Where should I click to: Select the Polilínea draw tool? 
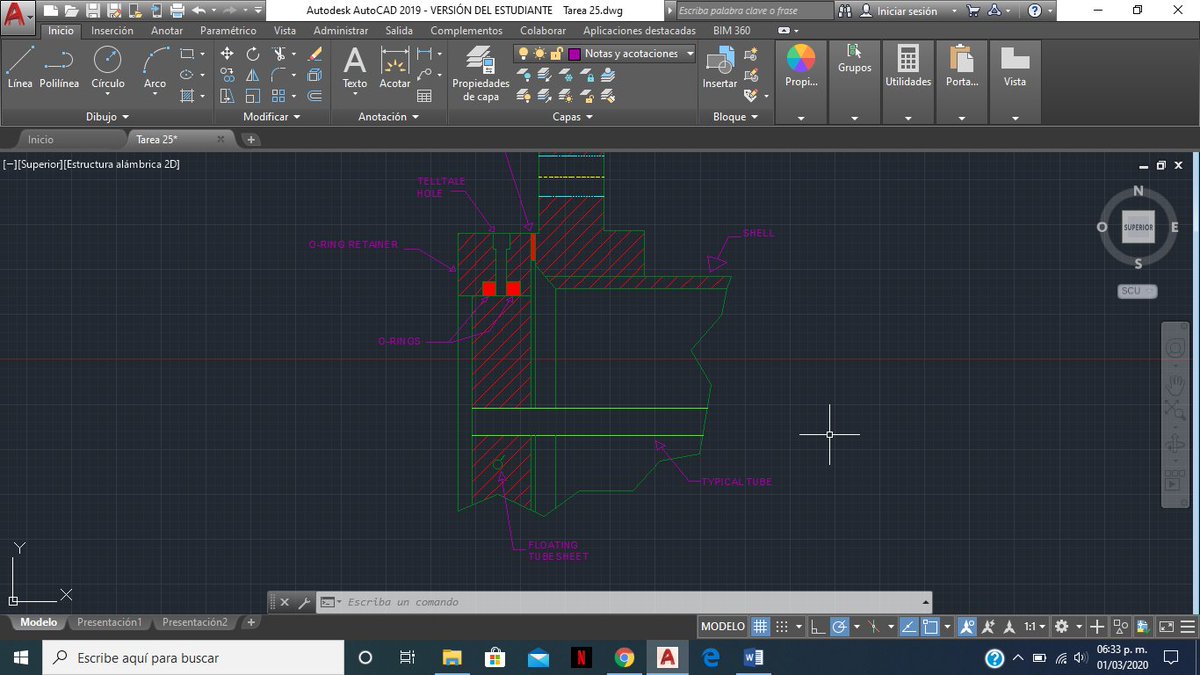60,68
